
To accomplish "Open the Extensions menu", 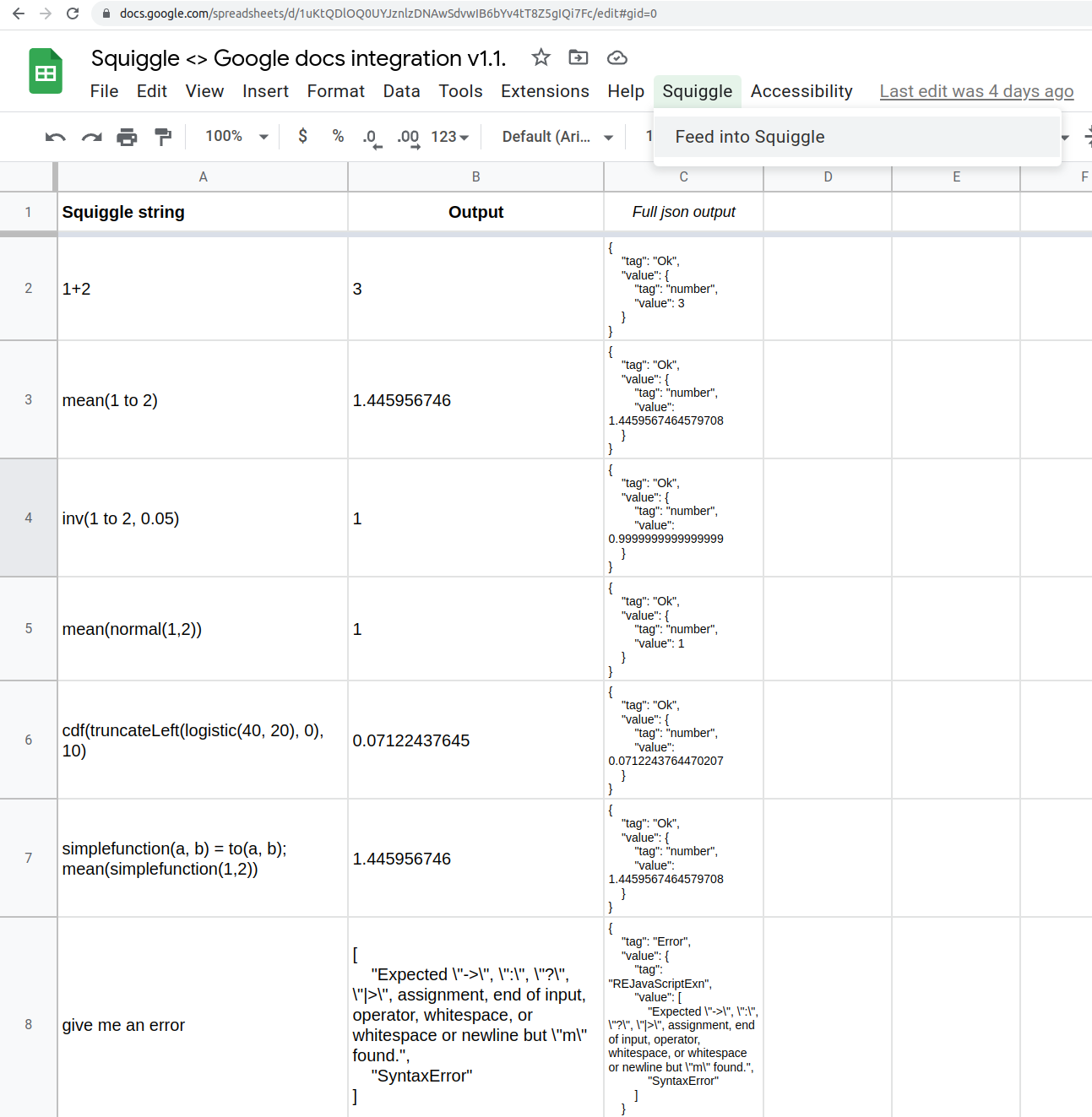I will coord(545,91).
